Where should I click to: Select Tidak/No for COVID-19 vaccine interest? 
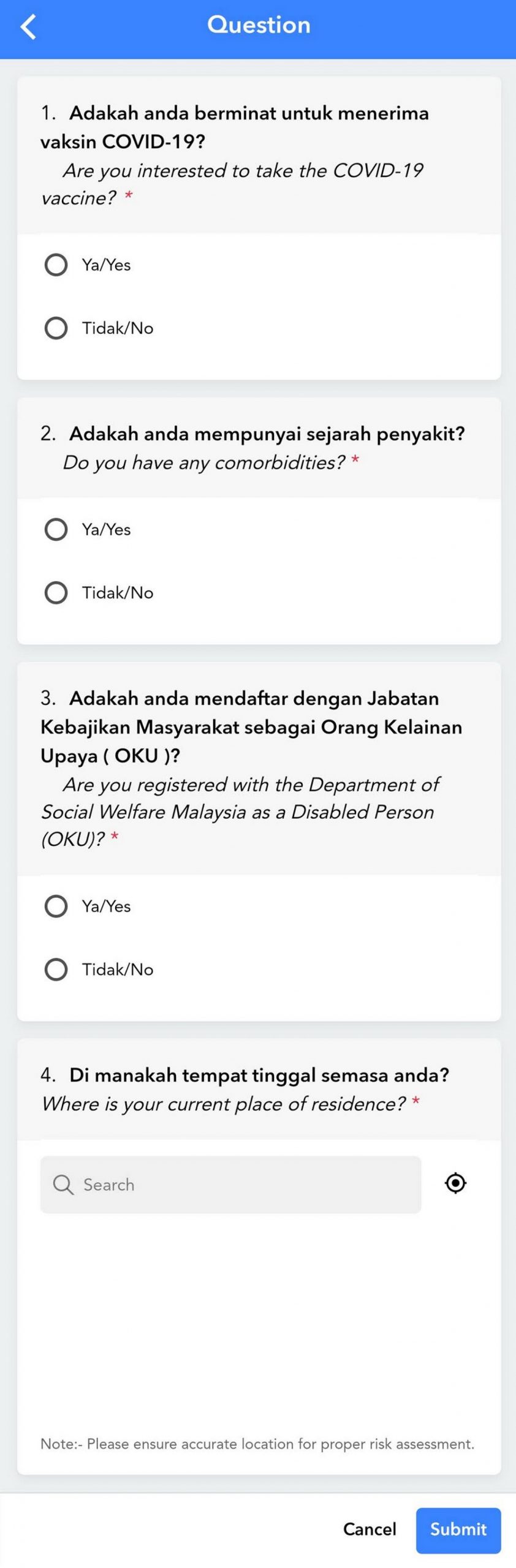56,328
